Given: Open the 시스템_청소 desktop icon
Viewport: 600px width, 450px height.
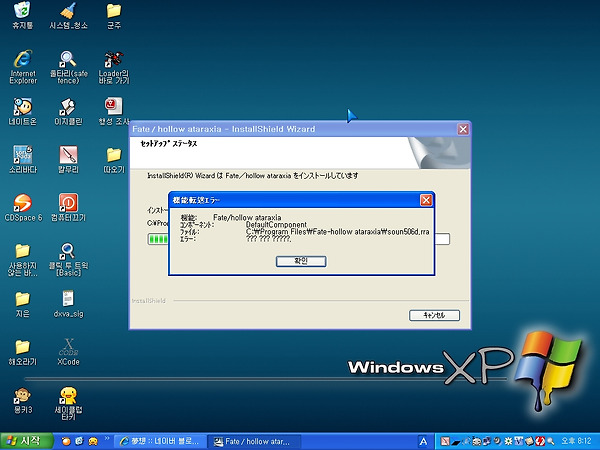Looking at the screenshot, I should tap(68, 13).
